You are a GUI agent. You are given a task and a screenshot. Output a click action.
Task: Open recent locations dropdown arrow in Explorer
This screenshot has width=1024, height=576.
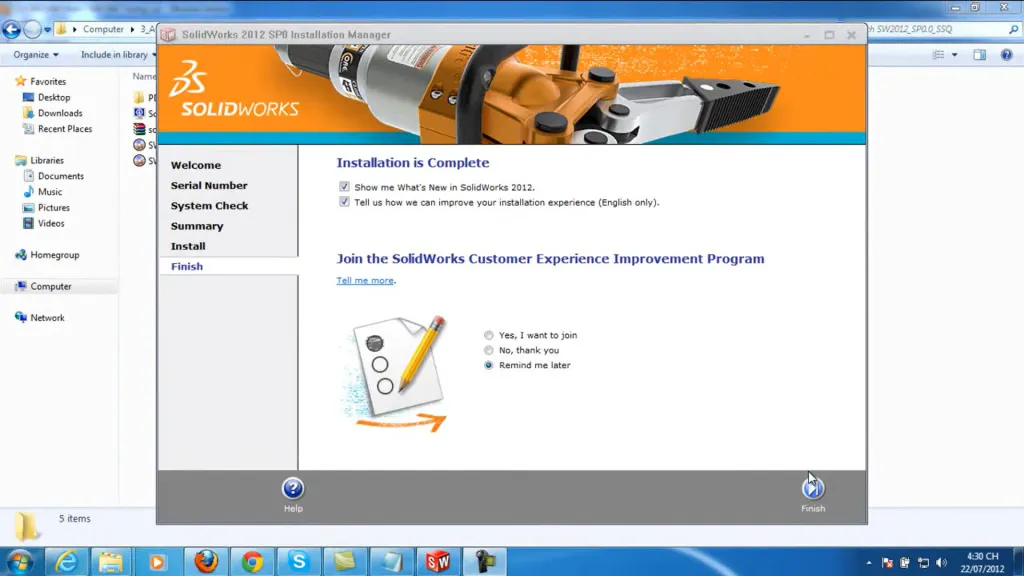tap(47, 29)
